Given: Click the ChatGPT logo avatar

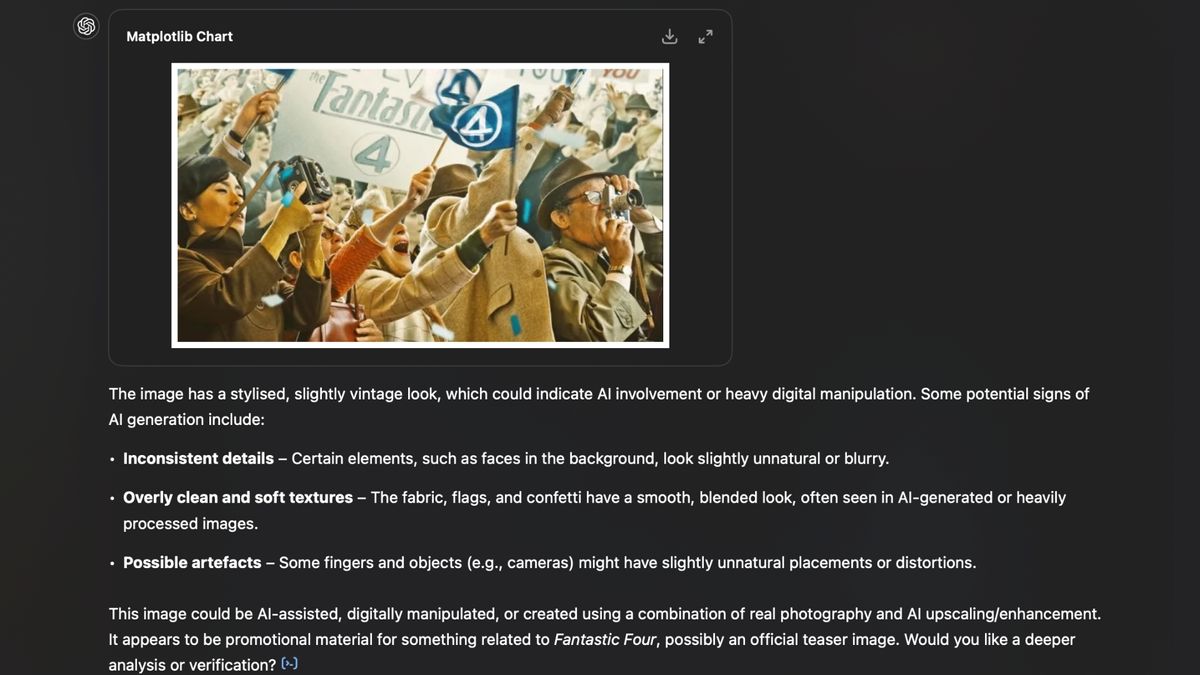Looking at the screenshot, I should pyautogui.click(x=87, y=26).
